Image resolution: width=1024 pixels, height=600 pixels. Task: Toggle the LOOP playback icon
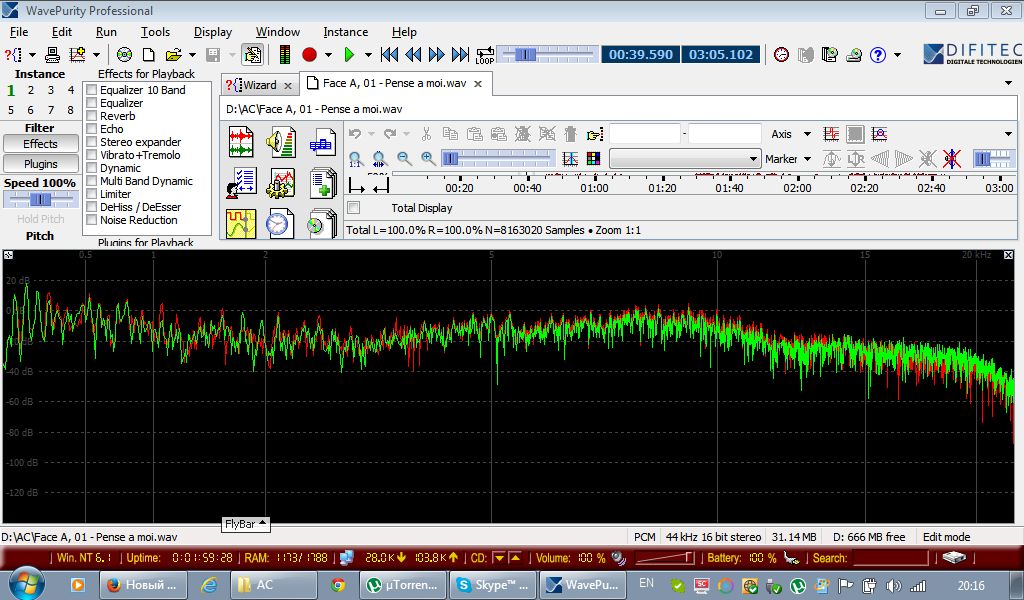[x=485, y=55]
